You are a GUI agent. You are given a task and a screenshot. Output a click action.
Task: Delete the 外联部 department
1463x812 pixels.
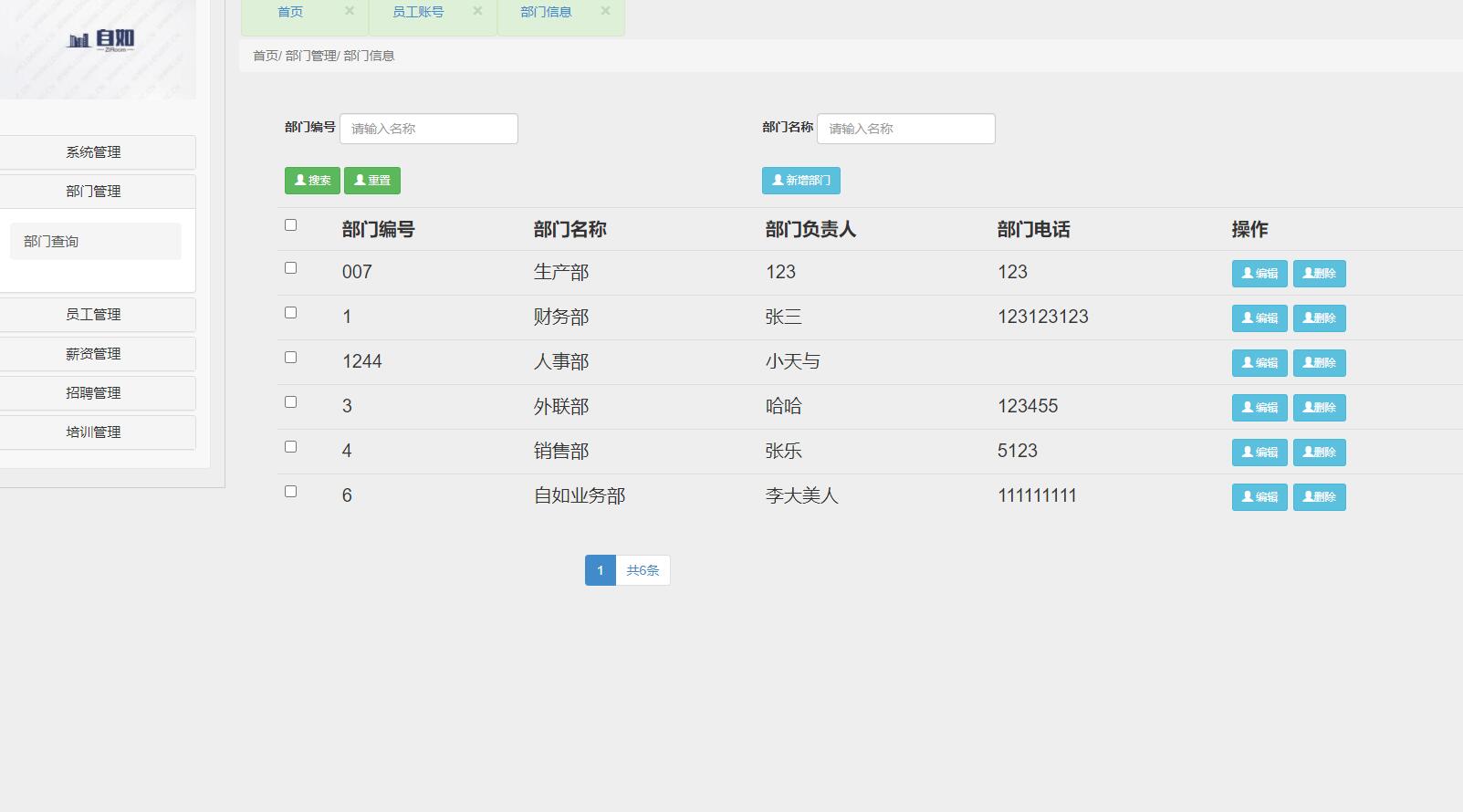click(x=1320, y=408)
